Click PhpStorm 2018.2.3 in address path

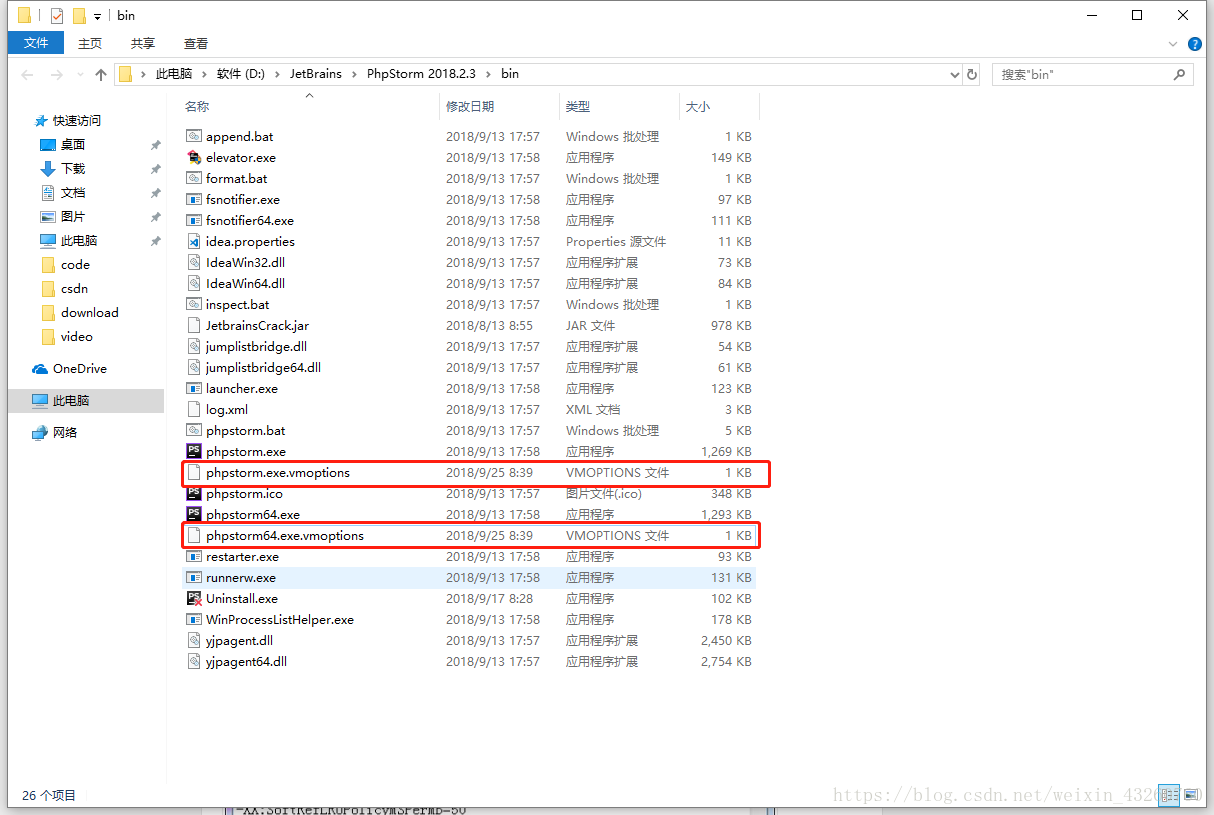[421, 74]
